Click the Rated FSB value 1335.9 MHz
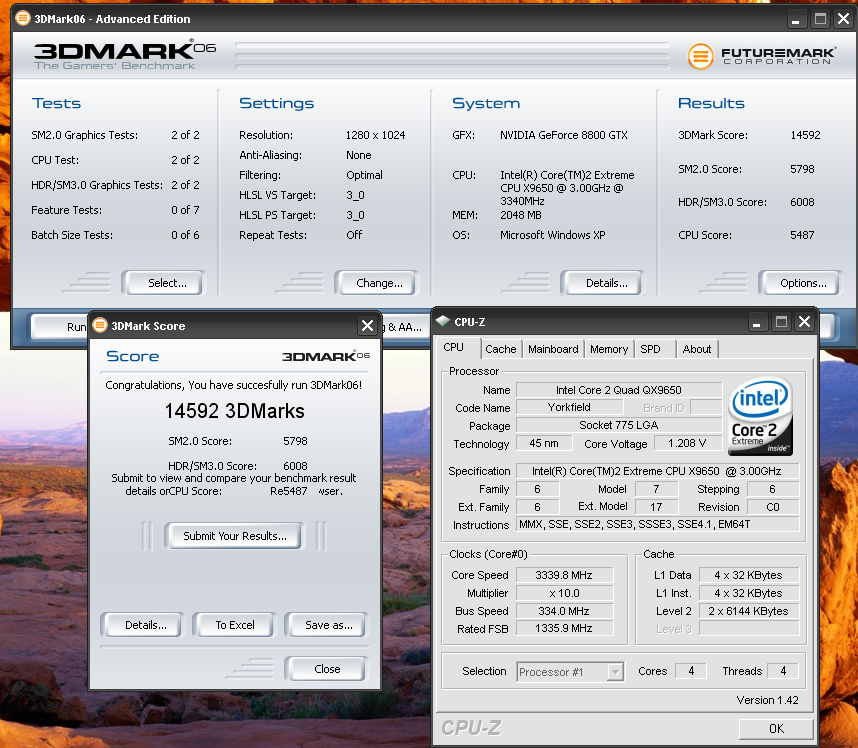The height and width of the screenshot is (748, 858). [x=564, y=628]
